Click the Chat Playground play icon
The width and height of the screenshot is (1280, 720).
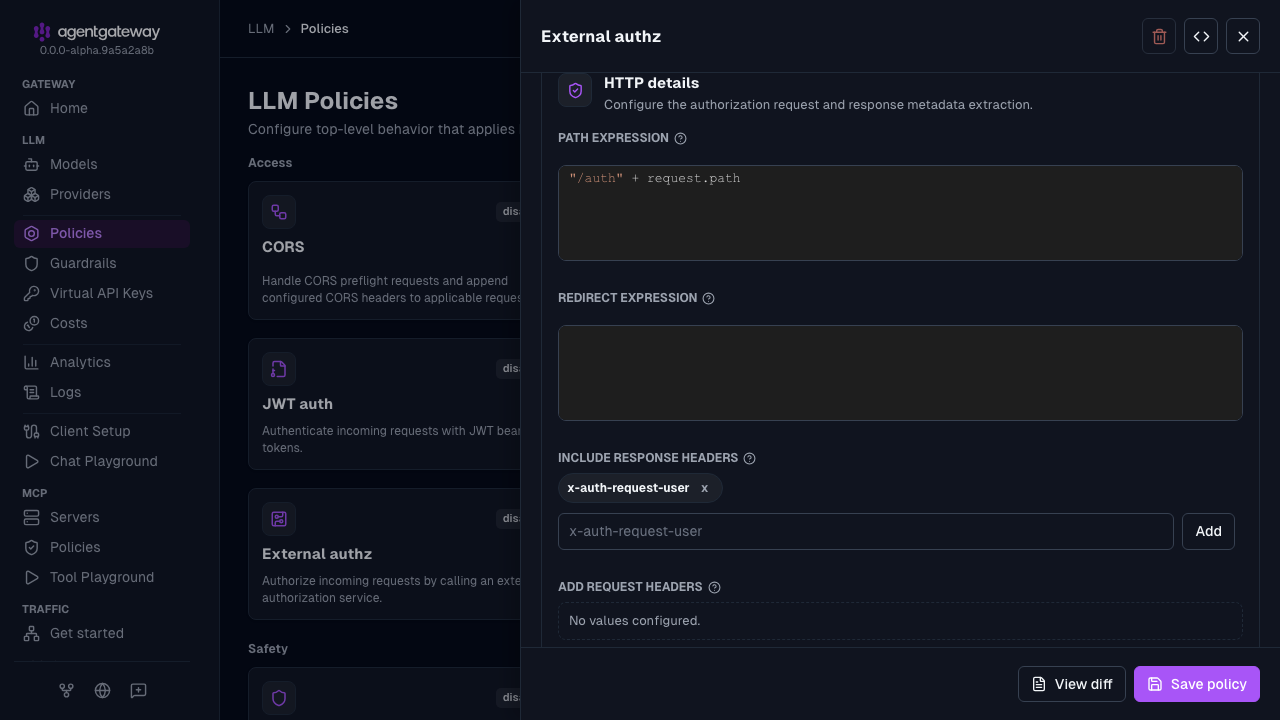pyautogui.click(x=31, y=461)
